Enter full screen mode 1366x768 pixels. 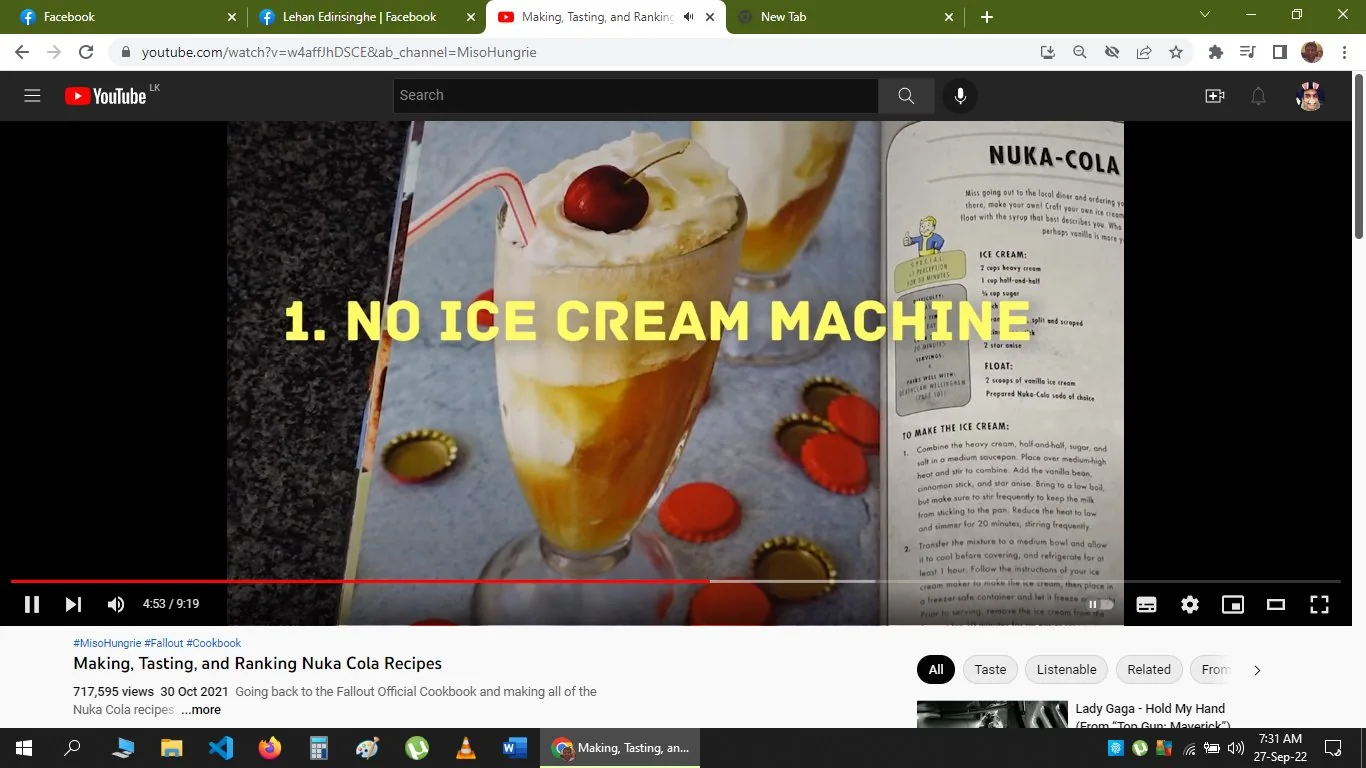click(1319, 604)
